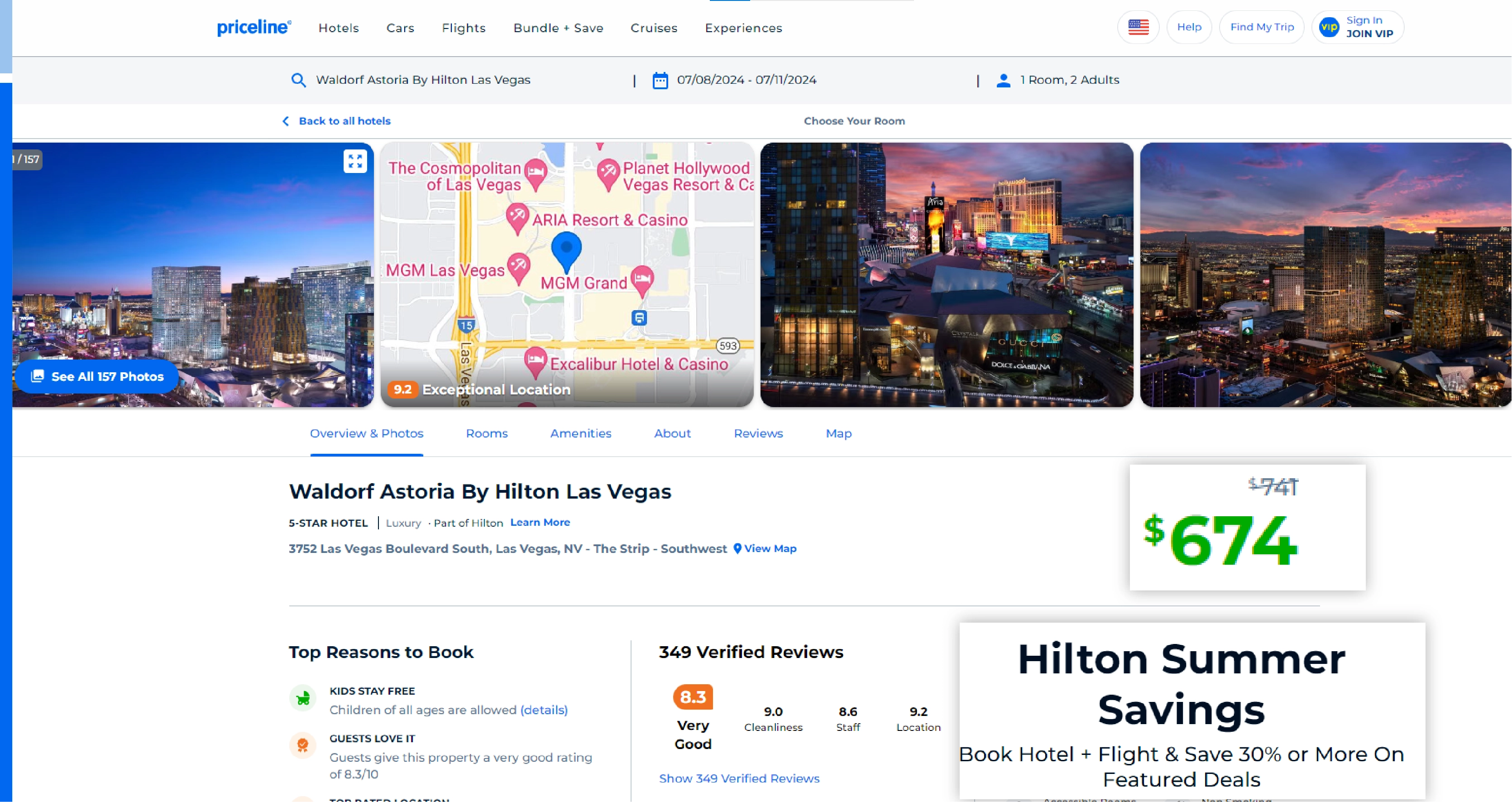Screen dimensions: 1512x802
Task: Click the search magnifier icon
Action: tap(299, 81)
